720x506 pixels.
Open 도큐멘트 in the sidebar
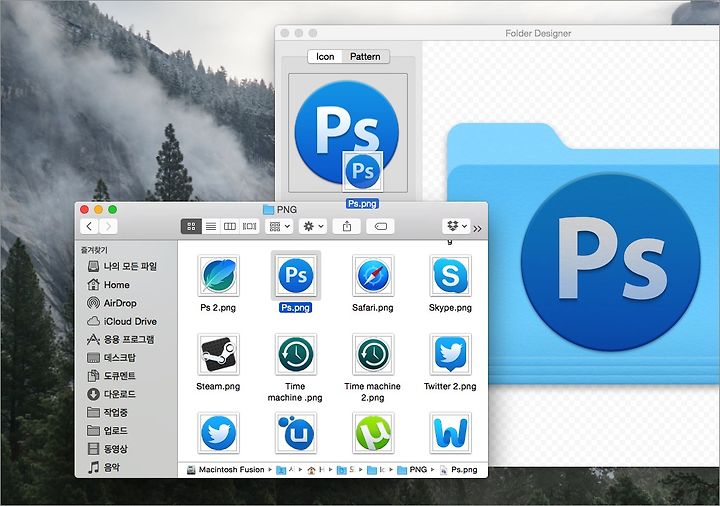111,376
